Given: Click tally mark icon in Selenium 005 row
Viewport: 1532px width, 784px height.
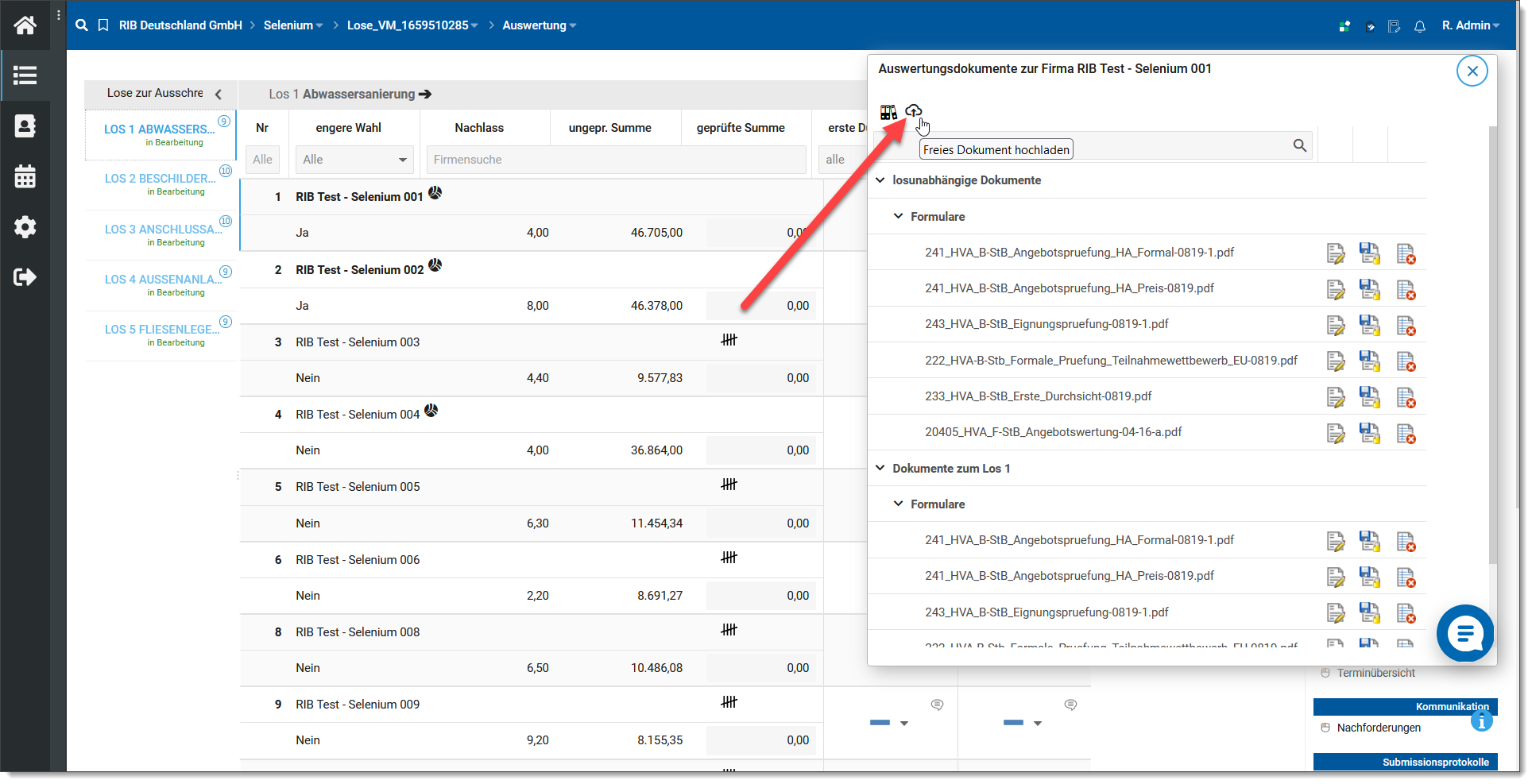Looking at the screenshot, I should (x=729, y=485).
